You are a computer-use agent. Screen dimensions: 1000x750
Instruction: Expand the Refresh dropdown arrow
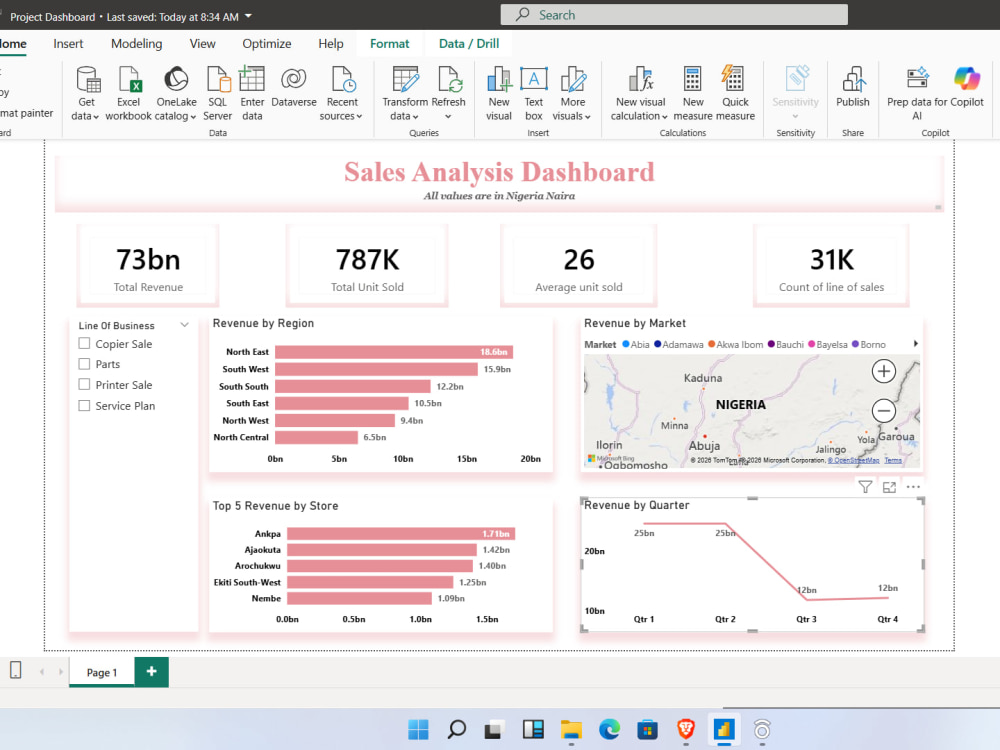[448, 117]
